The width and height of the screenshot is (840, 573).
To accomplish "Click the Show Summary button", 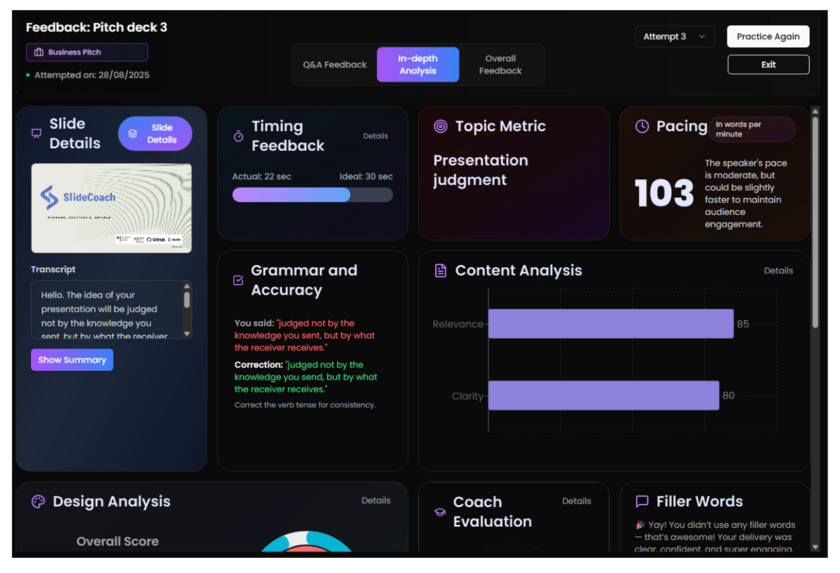I will point(72,360).
